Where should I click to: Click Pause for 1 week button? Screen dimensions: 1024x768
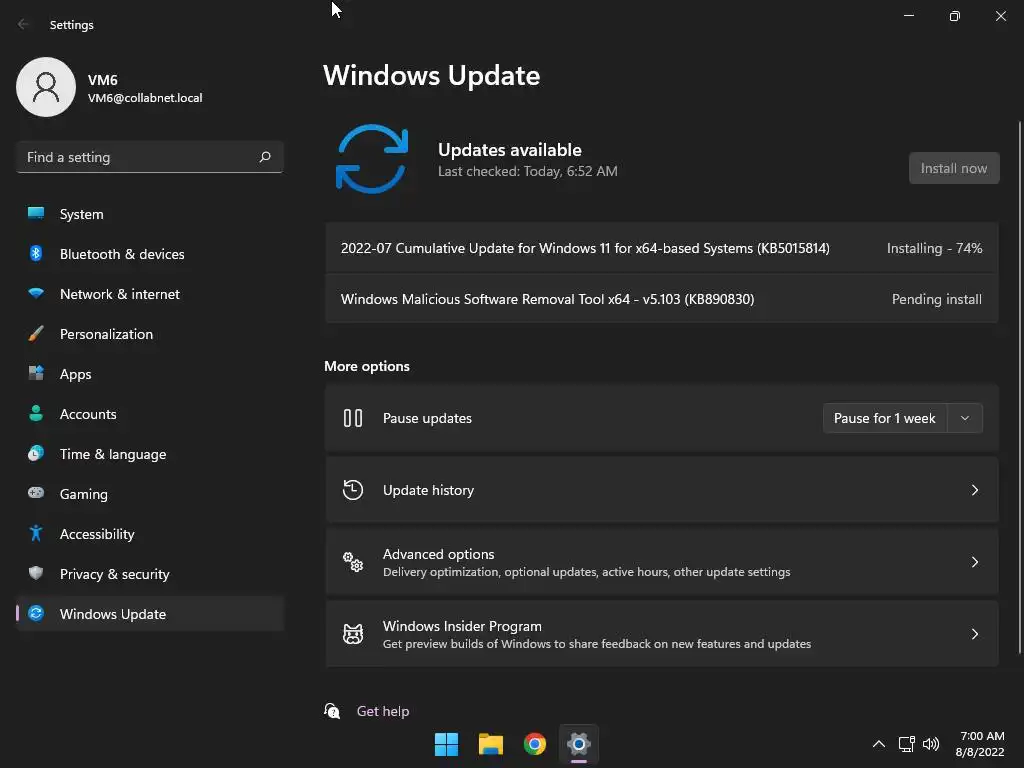tap(884, 418)
